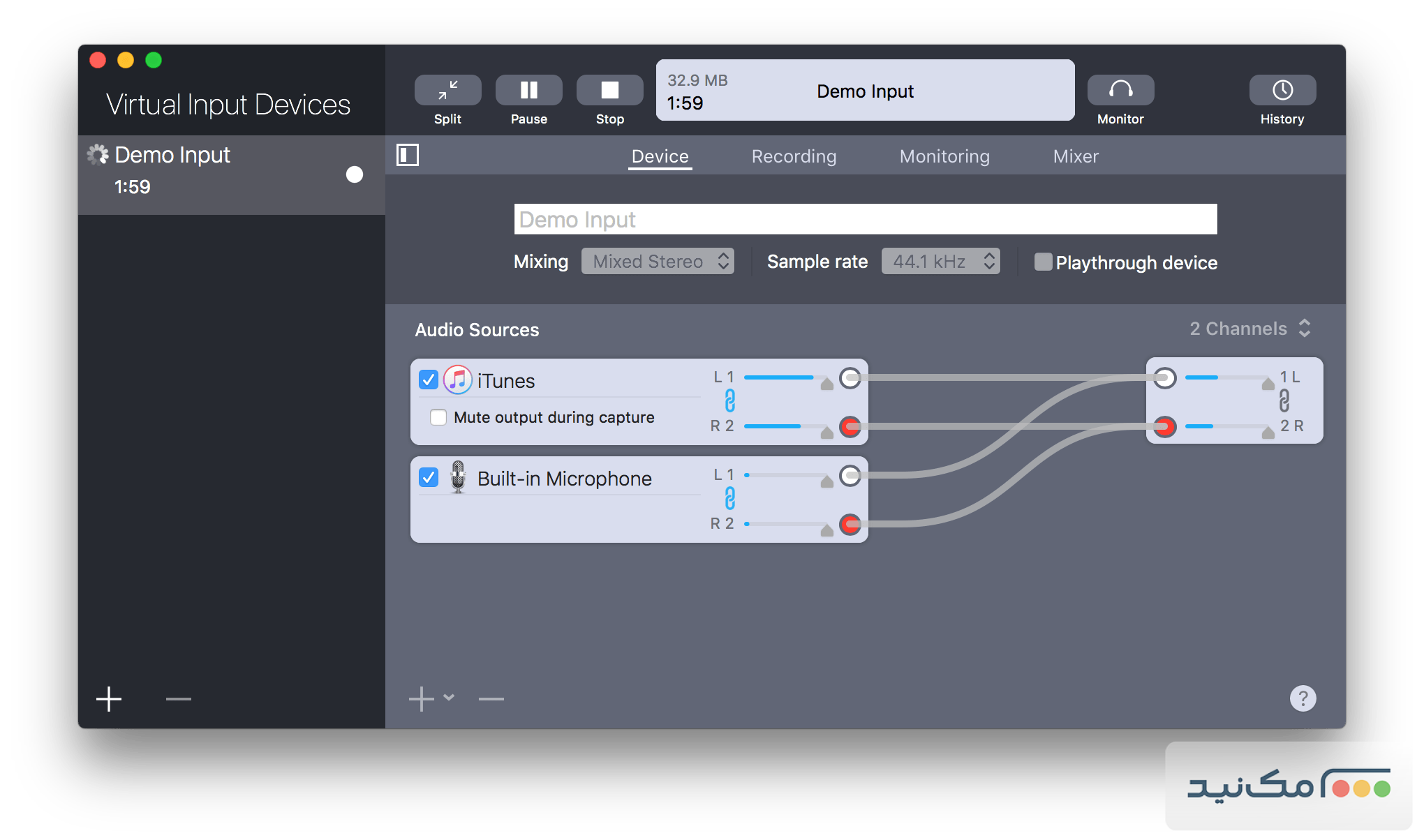
Task: Click the Split recording icon
Action: pos(447,91)
